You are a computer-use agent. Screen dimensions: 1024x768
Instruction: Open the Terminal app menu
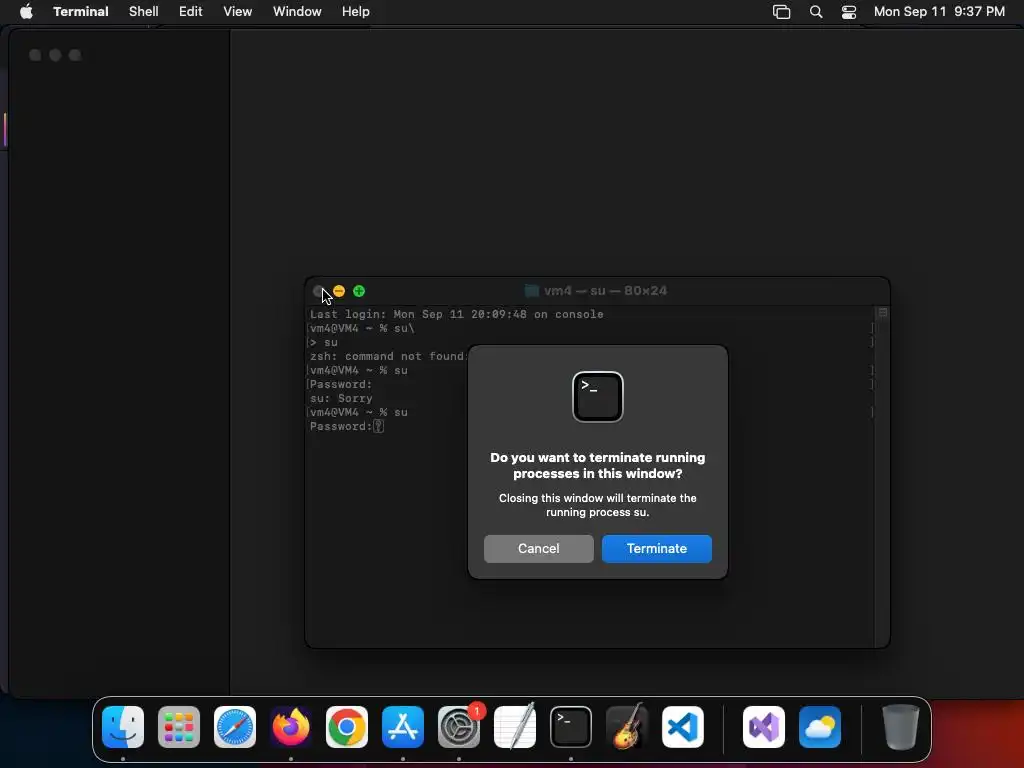(x=81, y=12)
